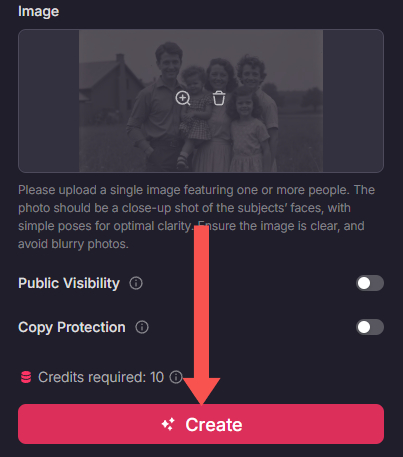Click the Public Visibility label

pos(69,283)
